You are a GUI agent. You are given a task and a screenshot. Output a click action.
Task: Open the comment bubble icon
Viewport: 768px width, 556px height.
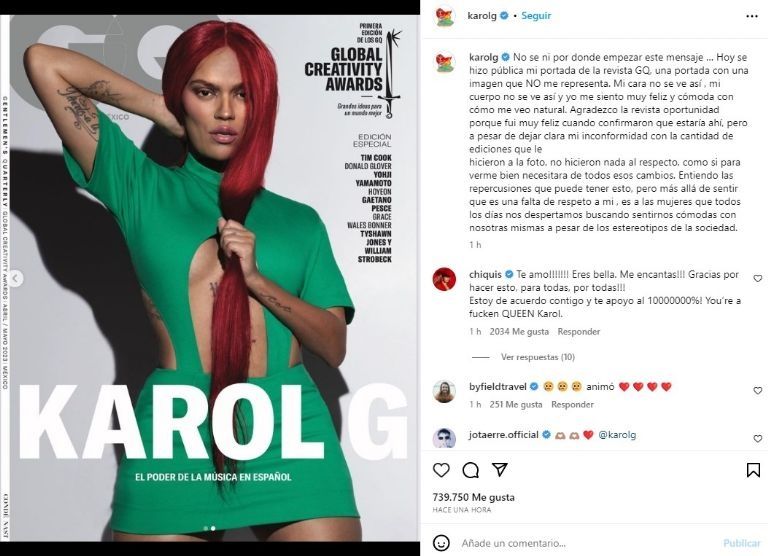(470, 470)
